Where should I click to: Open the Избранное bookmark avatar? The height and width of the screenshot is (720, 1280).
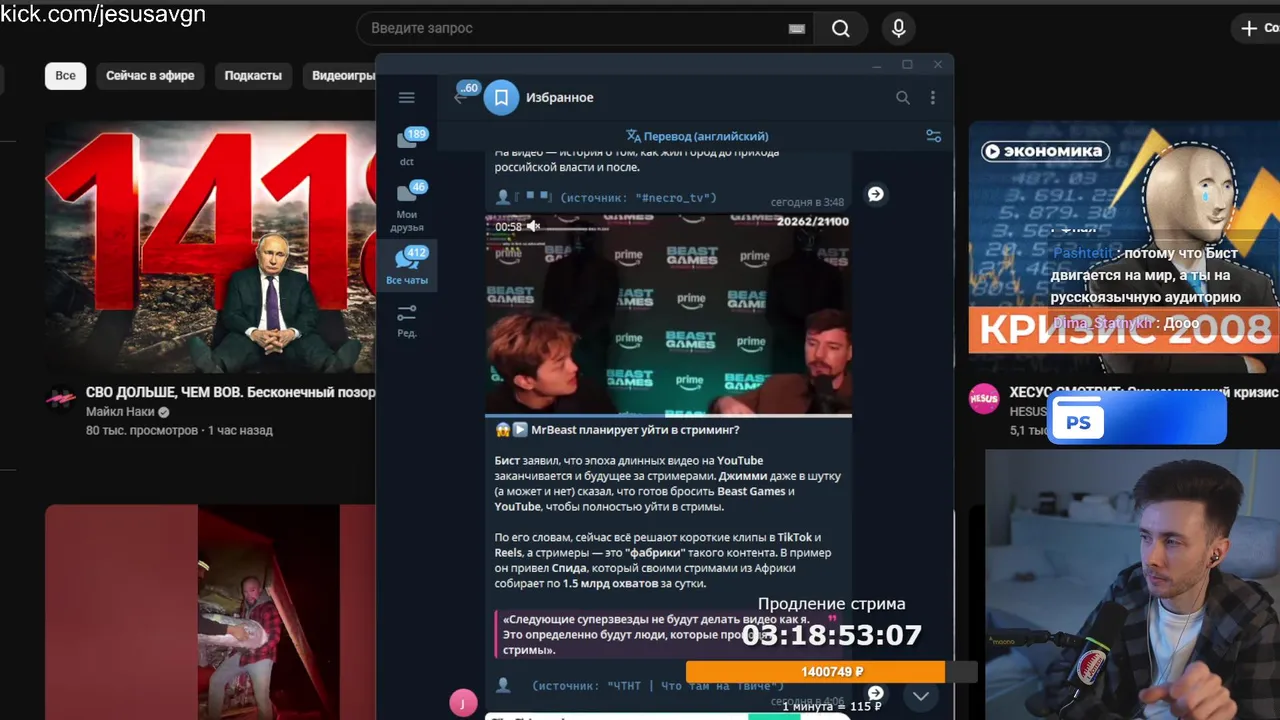(502, 97)
